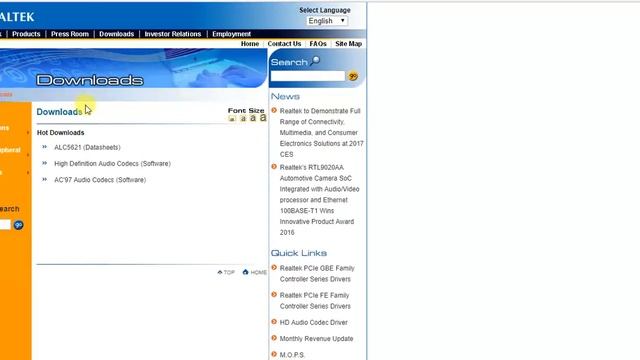Open the RTL9020AA Automotive Camera SoC news
This screenshot has height=360, width=640.
(320, 200)
